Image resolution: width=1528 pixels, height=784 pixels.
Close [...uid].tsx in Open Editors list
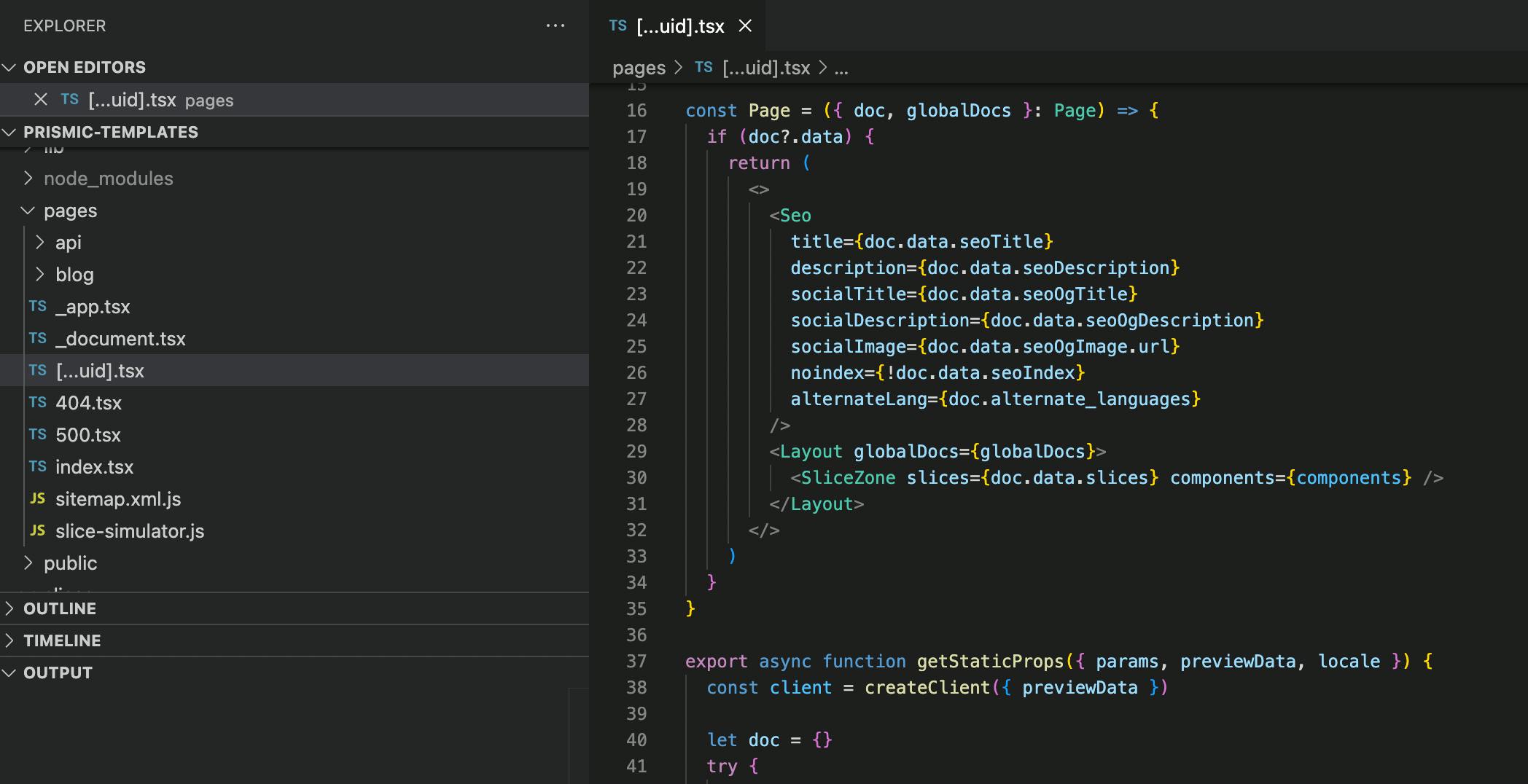[x=41, y=100]
